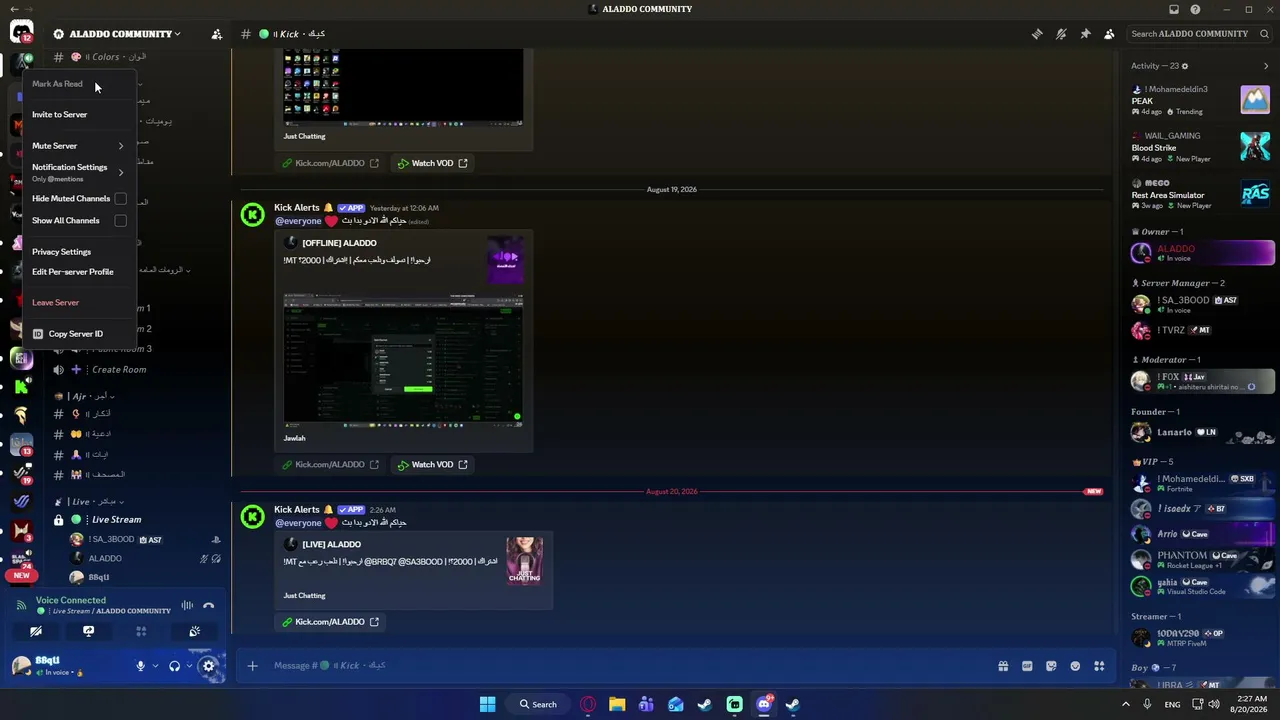Viewport: 1280px width, 720px height.
Task: Open the emoji picker
Action: [x=1075, y=666]
